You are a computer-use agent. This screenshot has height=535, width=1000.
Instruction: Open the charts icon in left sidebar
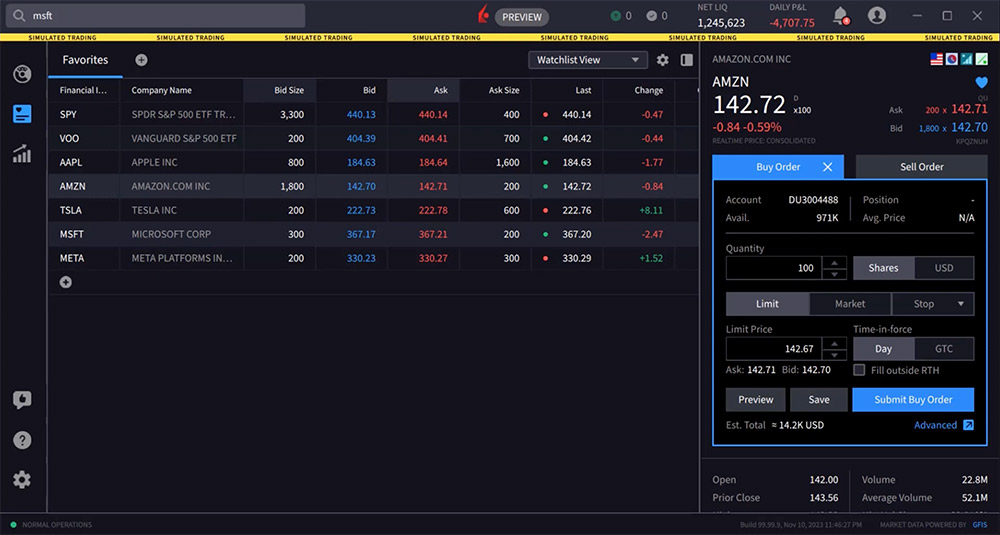tap(22, 154)
